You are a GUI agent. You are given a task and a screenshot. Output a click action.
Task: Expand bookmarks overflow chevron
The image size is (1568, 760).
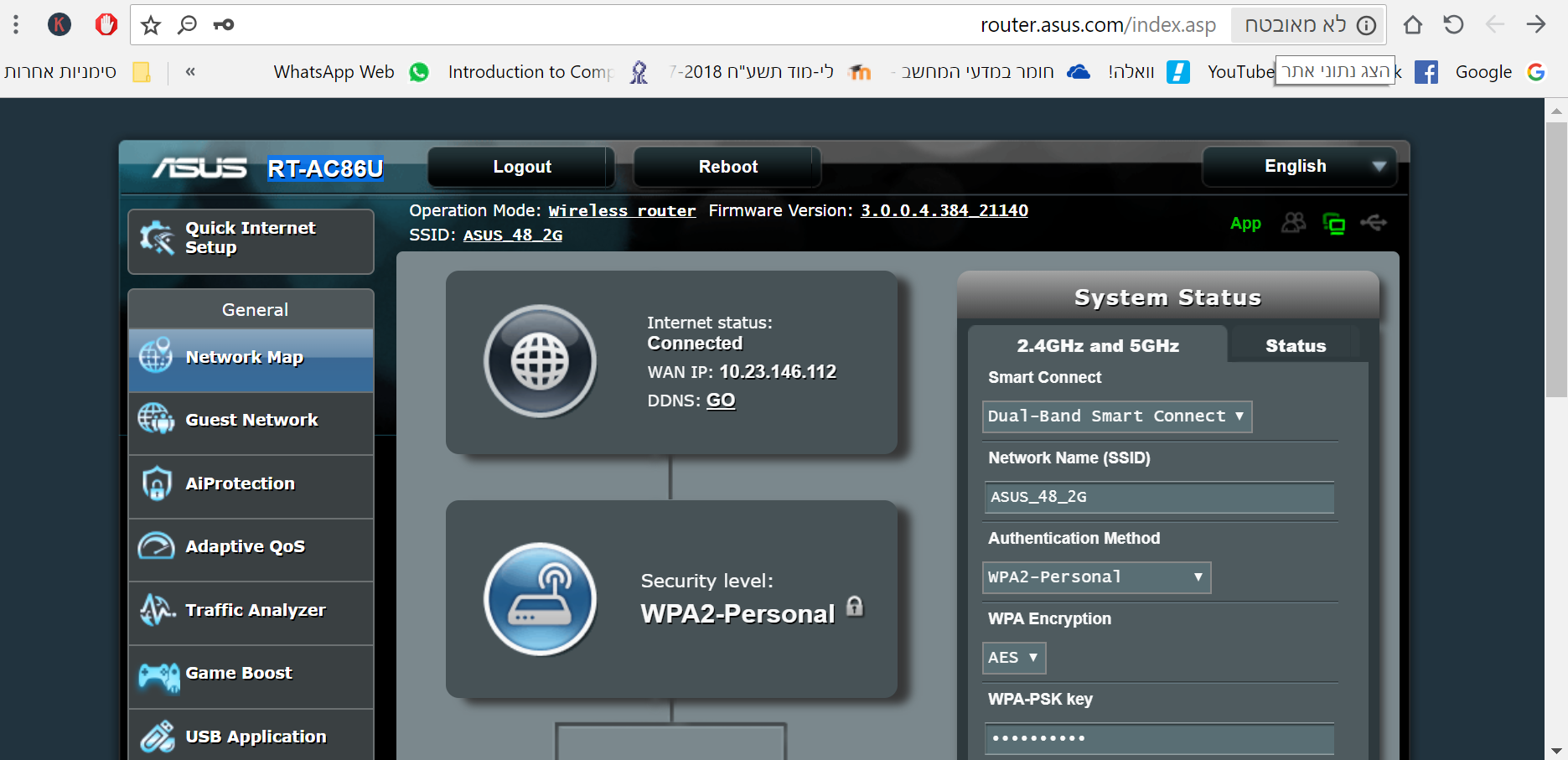pyautogui.click(x=190, y=72)
